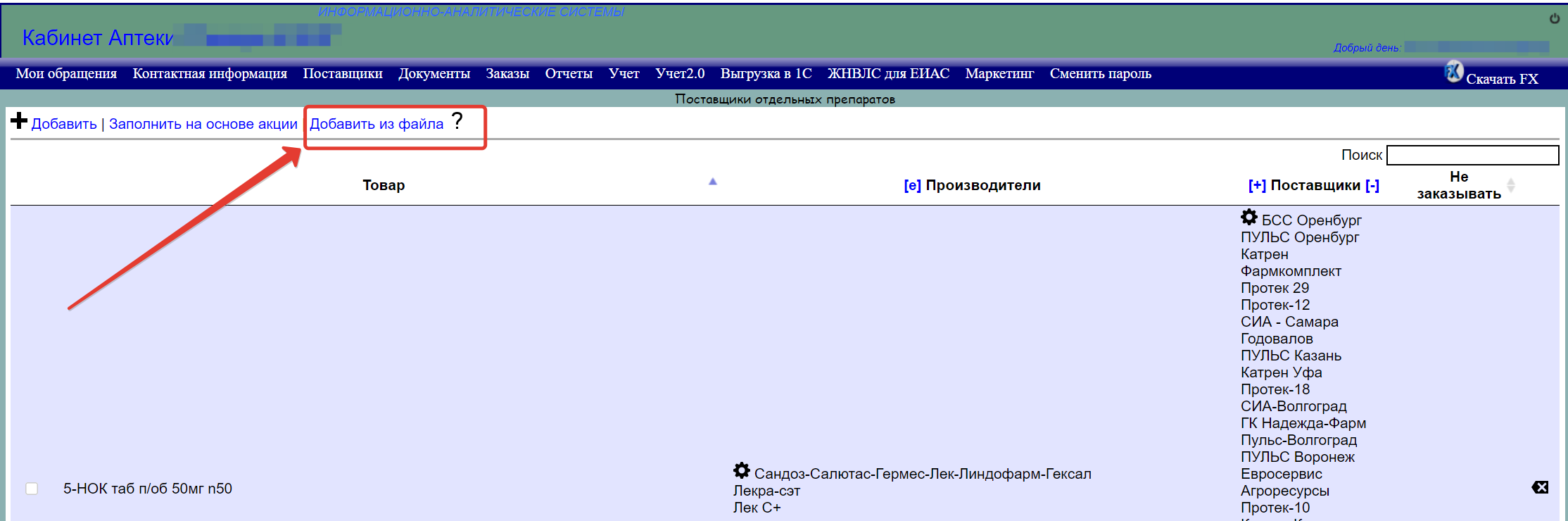Sort the Не заказывать column

click(x=1511, y=185)
